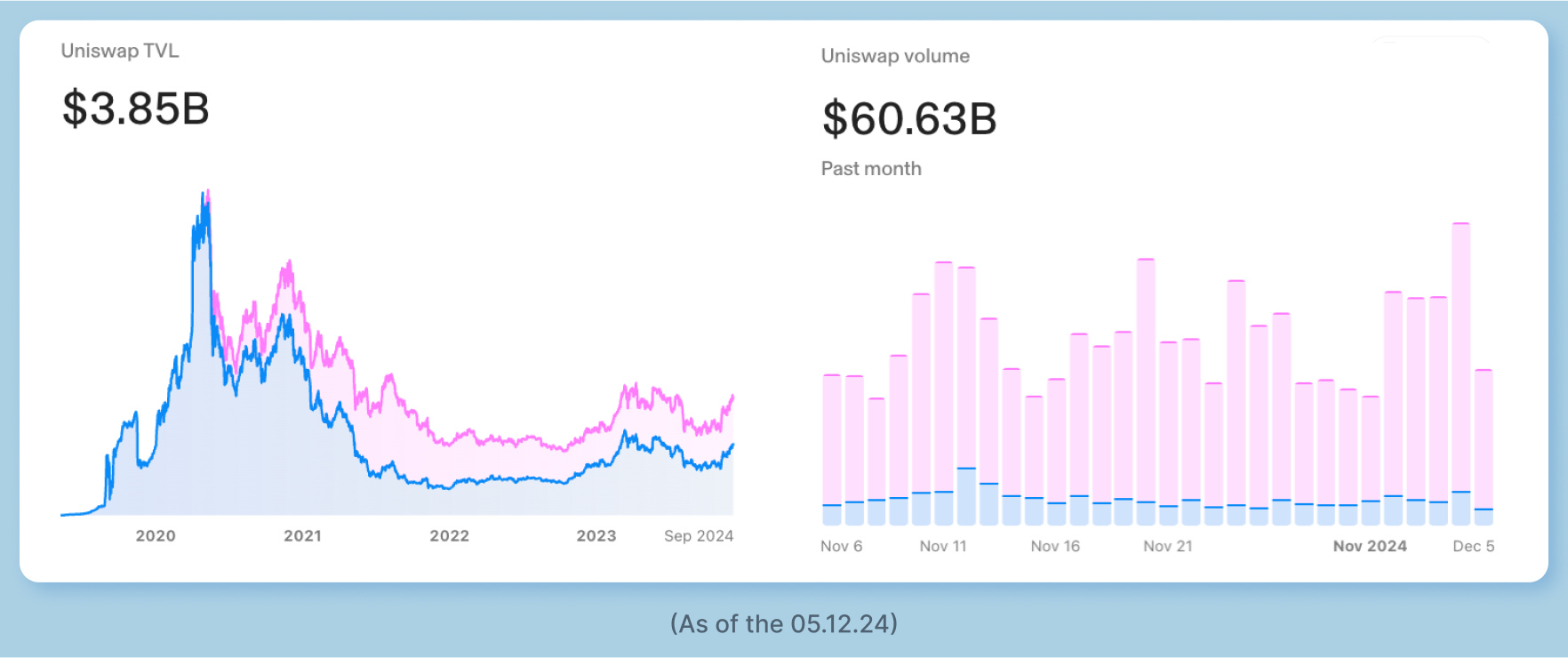Click the 2020 axis label
This screenshot has width=1568, height=658.
pyautogui.click(x=156, y=535)
